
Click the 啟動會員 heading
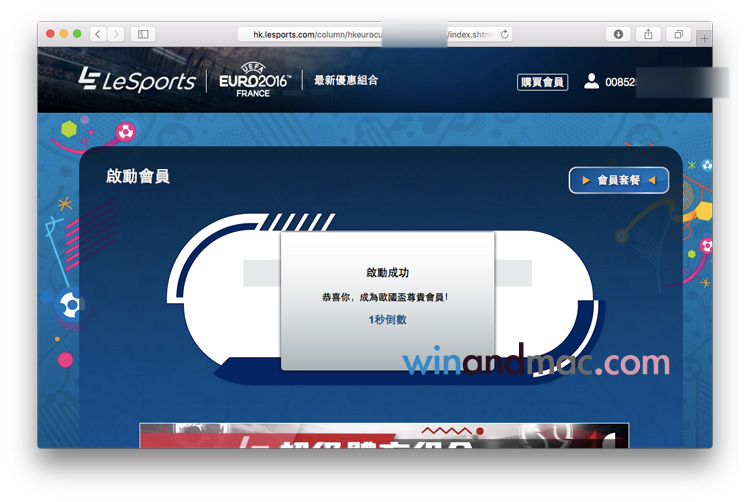138,176
